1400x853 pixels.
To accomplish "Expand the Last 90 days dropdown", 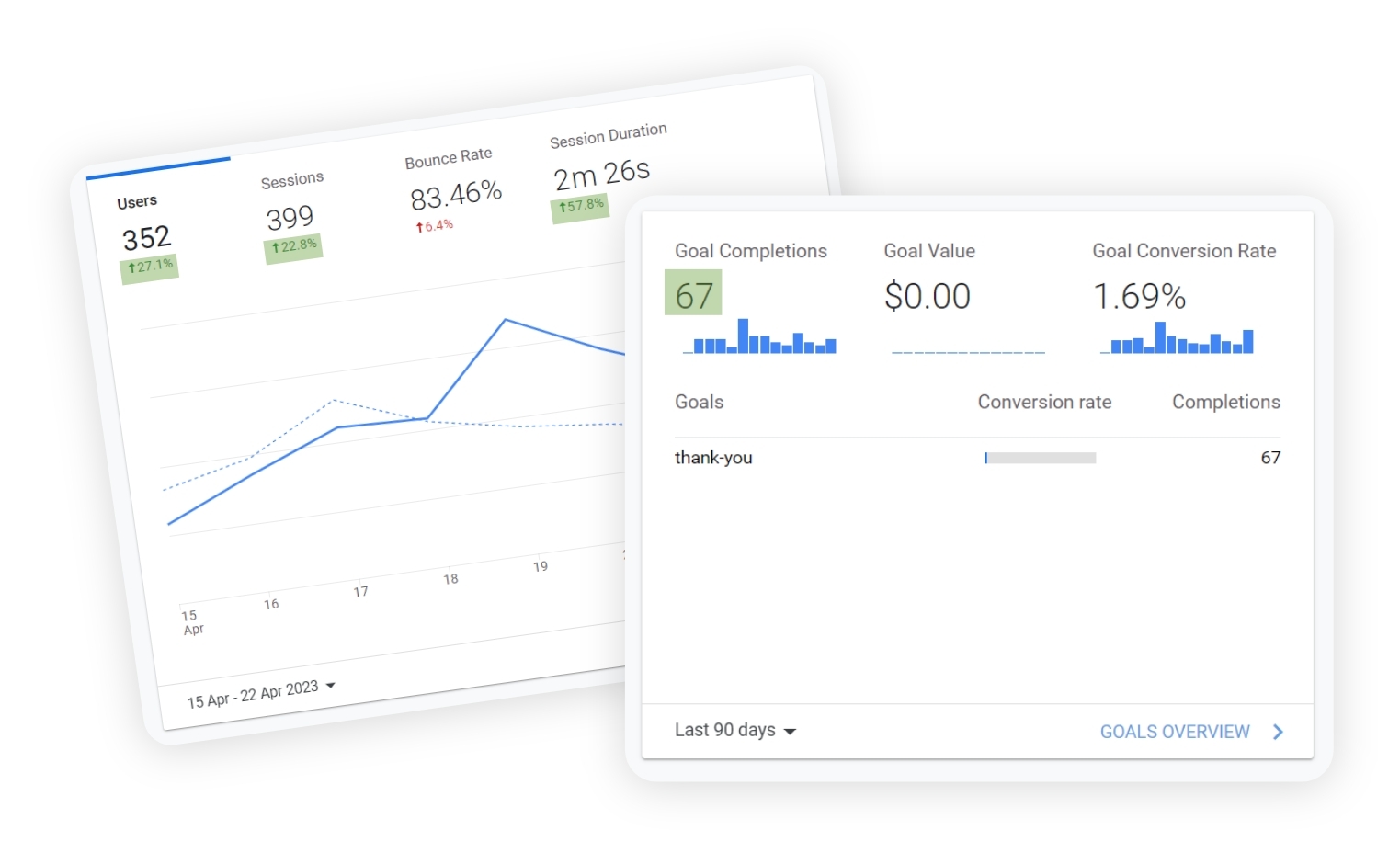I will (734, 730).
